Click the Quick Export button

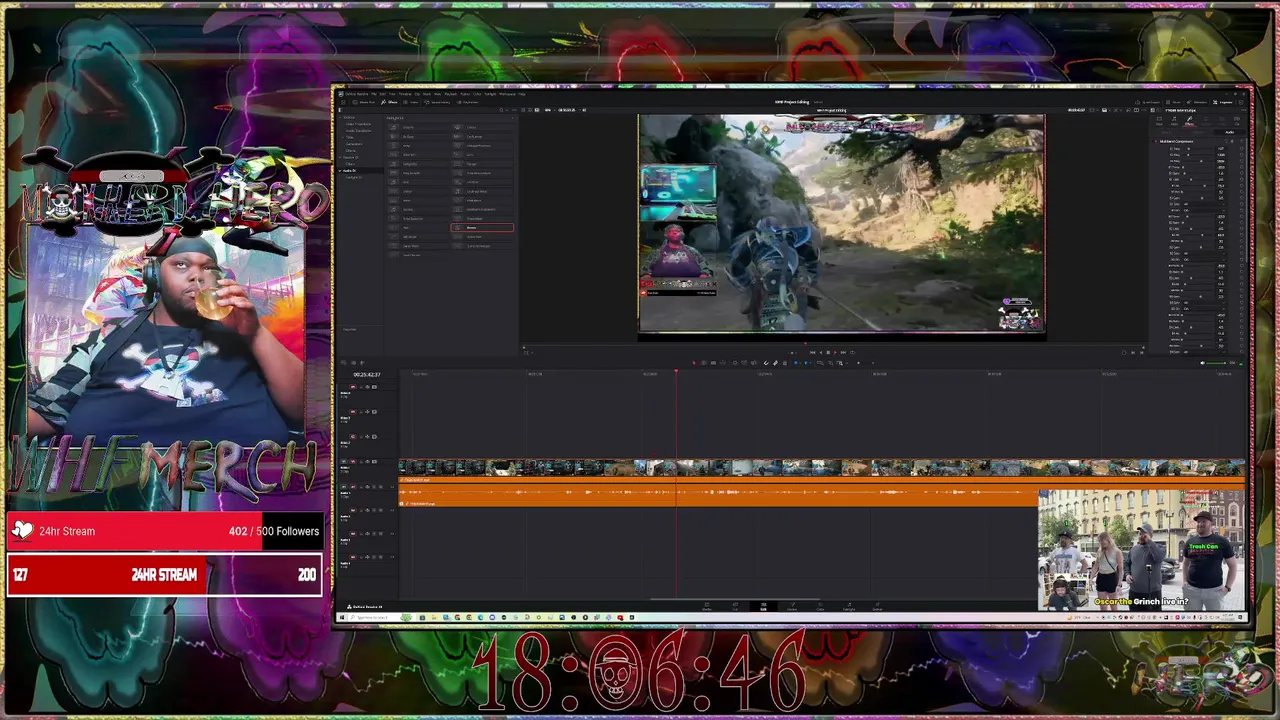coord(1148,102)
